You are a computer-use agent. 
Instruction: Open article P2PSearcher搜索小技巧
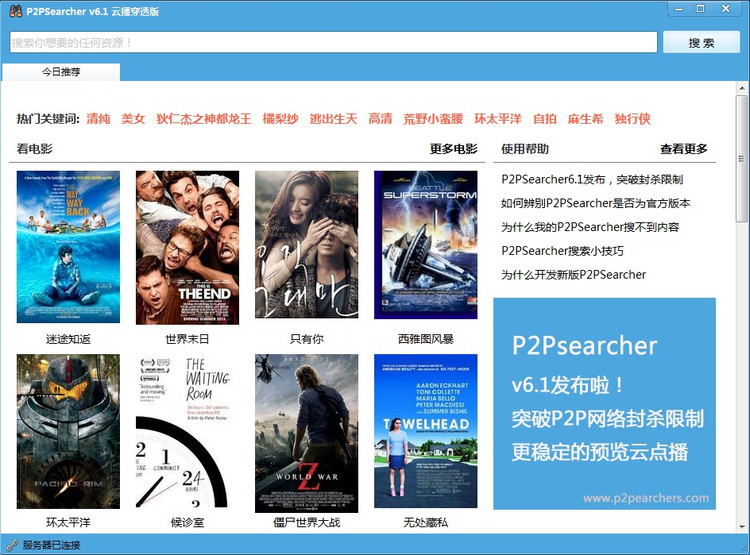pyautogui.click(x=562, y=251)
